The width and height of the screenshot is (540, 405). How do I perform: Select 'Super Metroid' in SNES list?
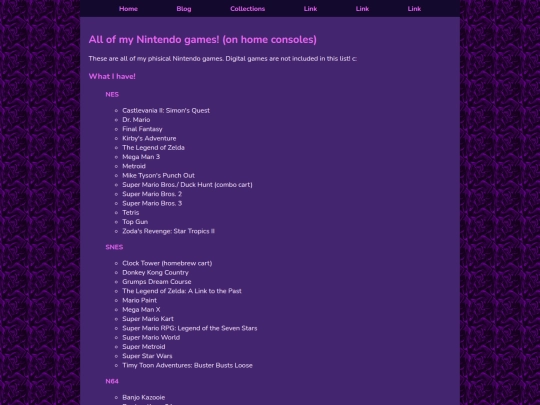click(x=144, y=347)
